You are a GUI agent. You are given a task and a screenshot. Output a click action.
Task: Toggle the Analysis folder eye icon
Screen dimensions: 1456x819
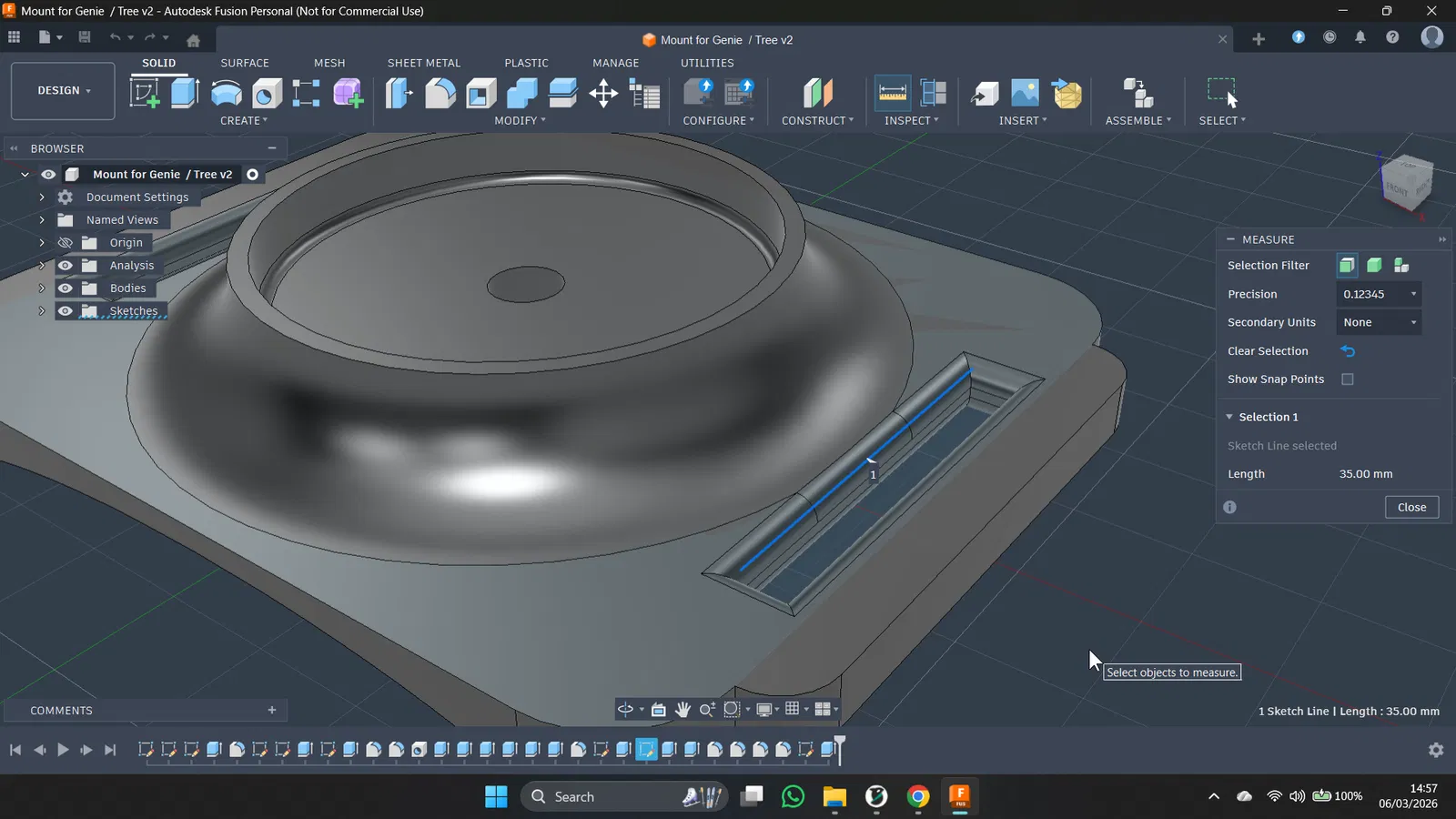[x=66, y=266]
